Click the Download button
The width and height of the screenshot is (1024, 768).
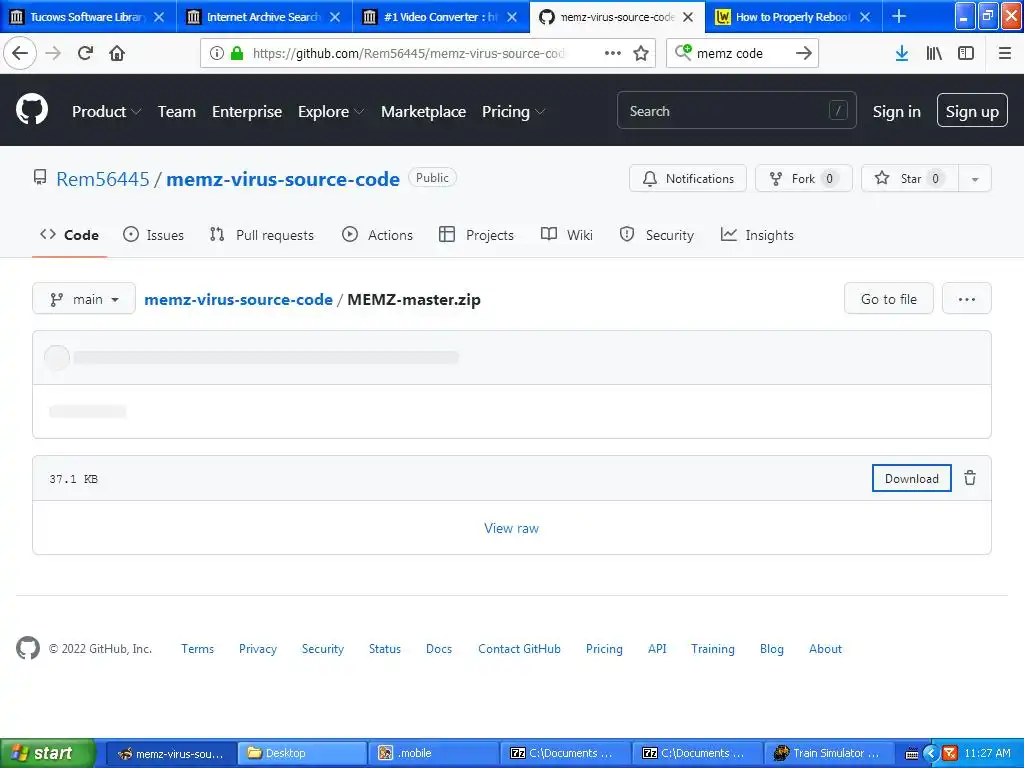[x=912, y=478]
